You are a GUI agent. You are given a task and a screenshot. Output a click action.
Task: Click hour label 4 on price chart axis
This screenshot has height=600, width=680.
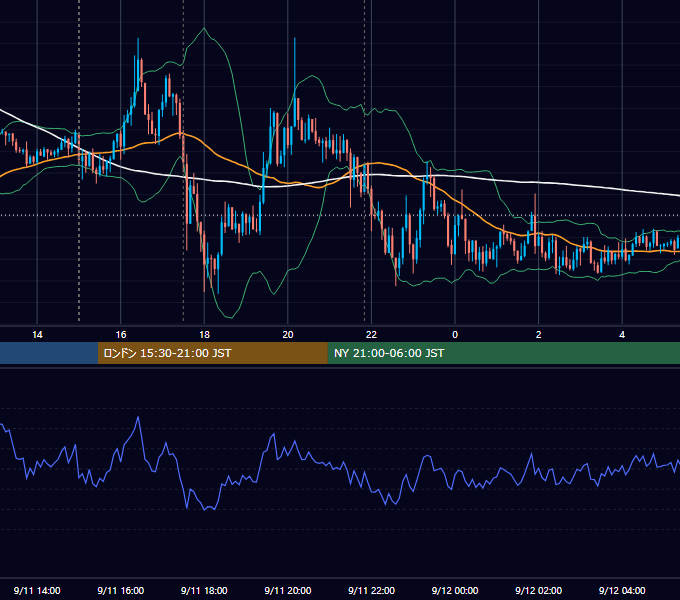coord(622,335)
